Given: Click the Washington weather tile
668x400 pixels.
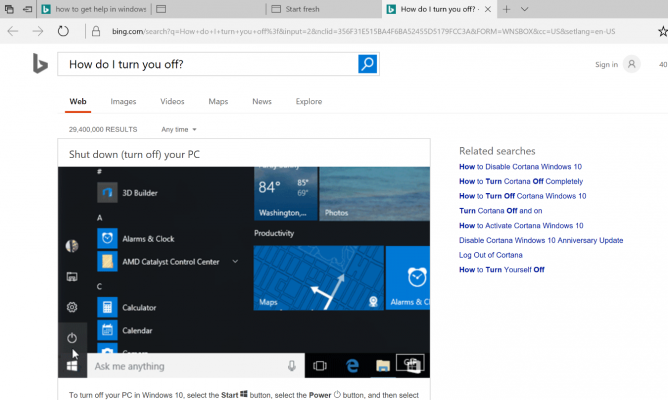Looking at the screenshot, I should [x=286, y=194].
